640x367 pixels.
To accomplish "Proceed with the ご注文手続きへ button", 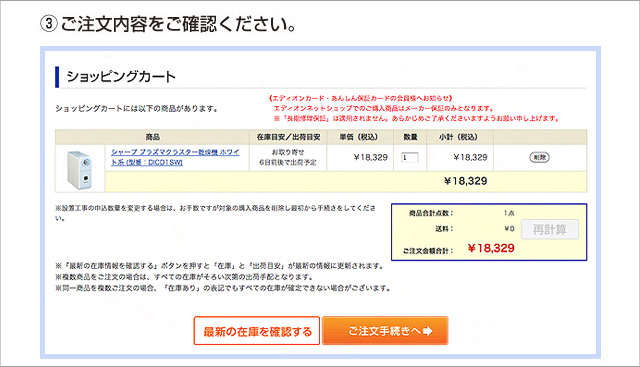I will (x=385, y=331).
